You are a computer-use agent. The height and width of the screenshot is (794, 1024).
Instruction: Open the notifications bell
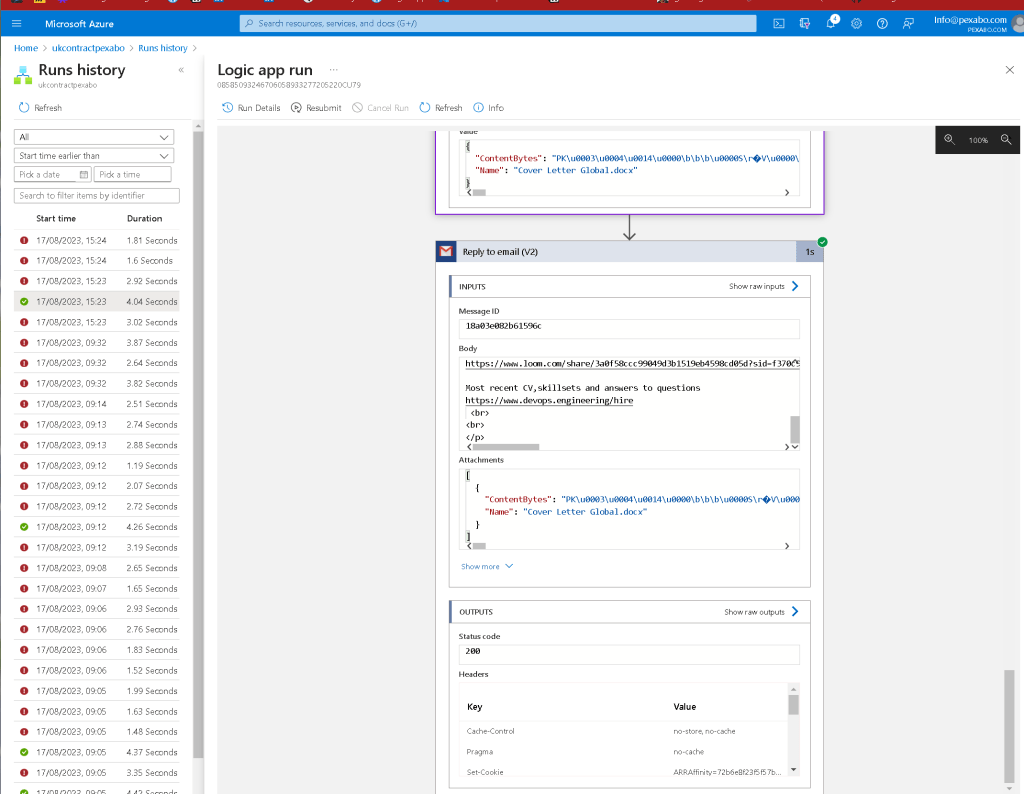click(831, 24)
